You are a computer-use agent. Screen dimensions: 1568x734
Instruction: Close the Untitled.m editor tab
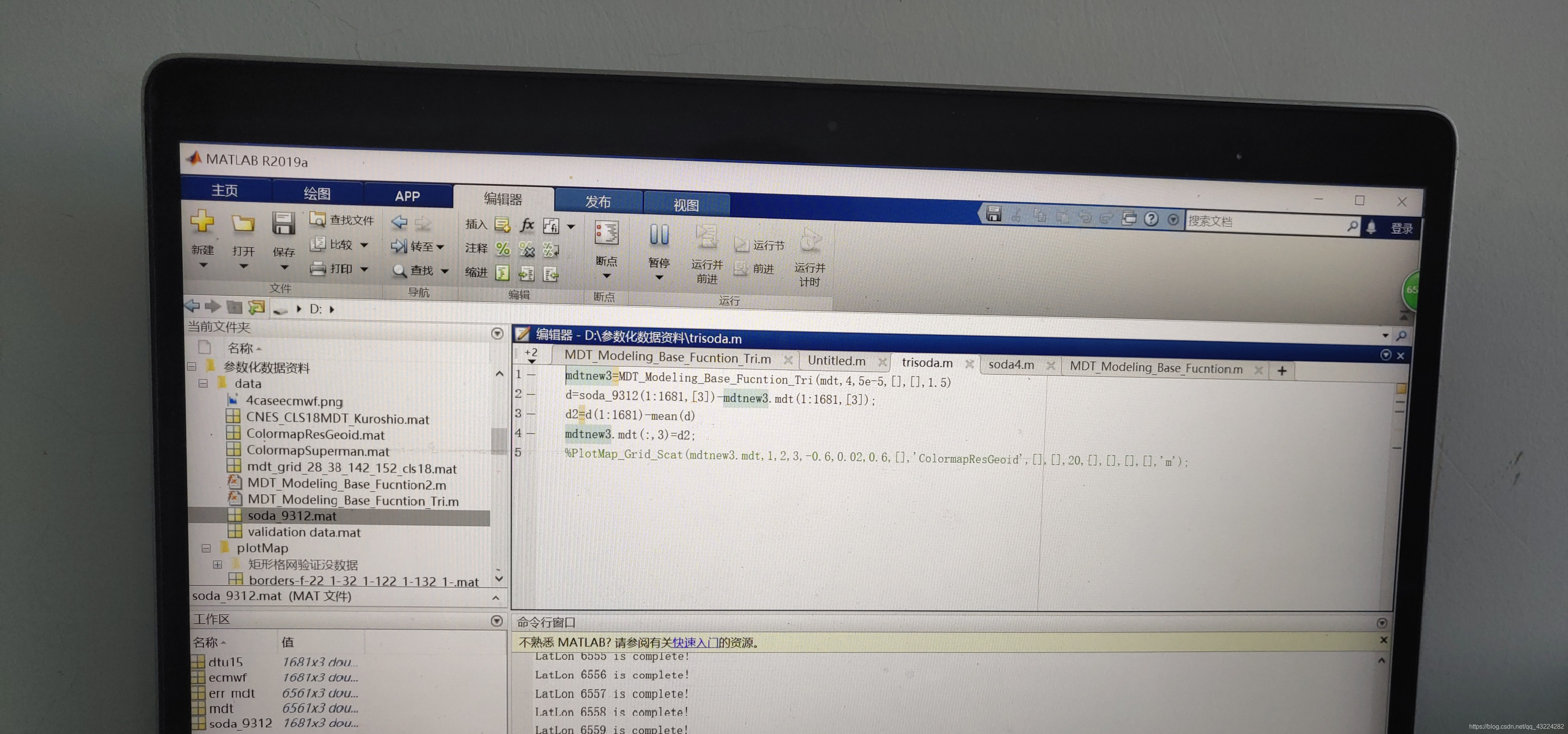(x=882, y=362)
